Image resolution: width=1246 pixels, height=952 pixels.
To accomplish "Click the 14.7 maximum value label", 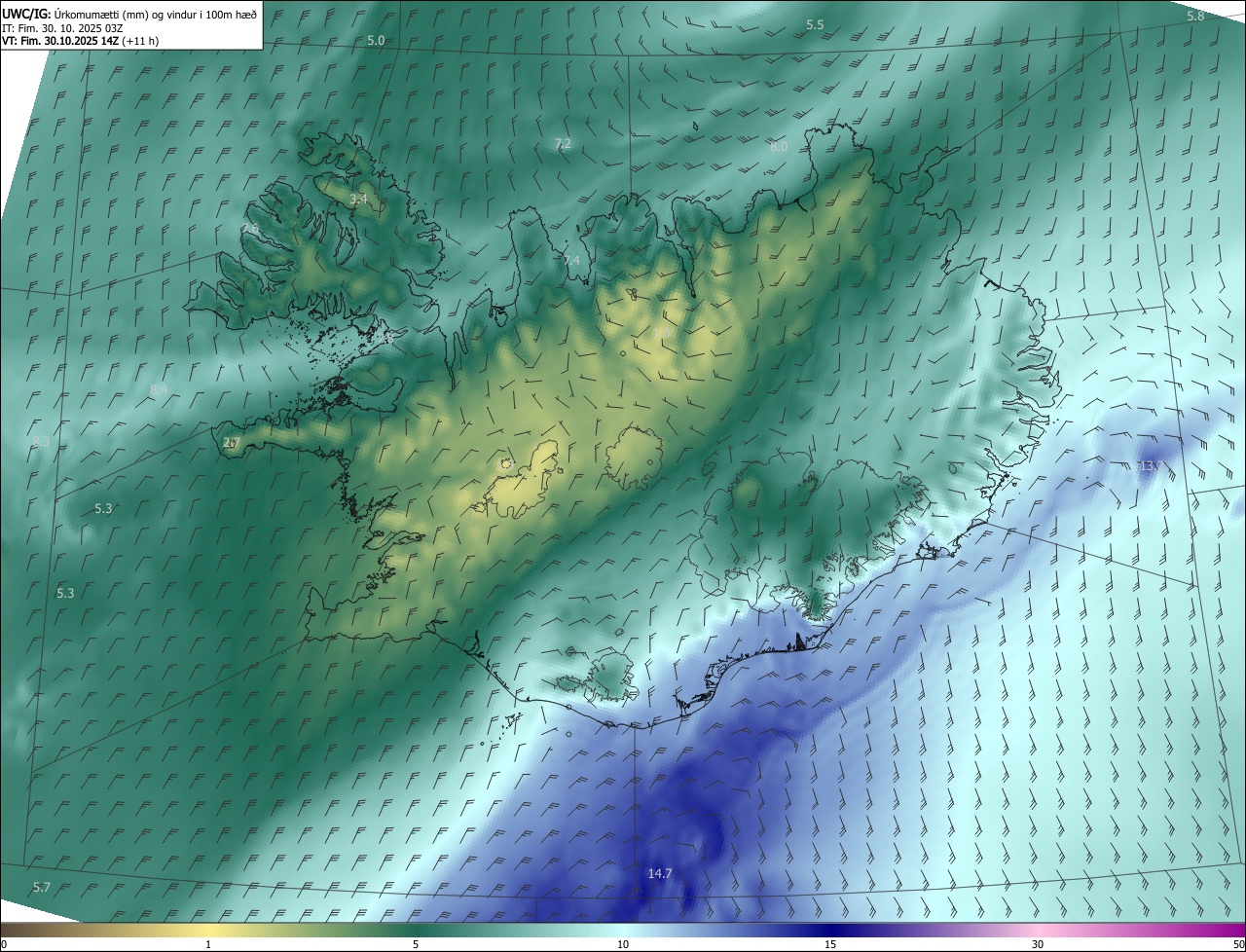I will click(660, 873).
